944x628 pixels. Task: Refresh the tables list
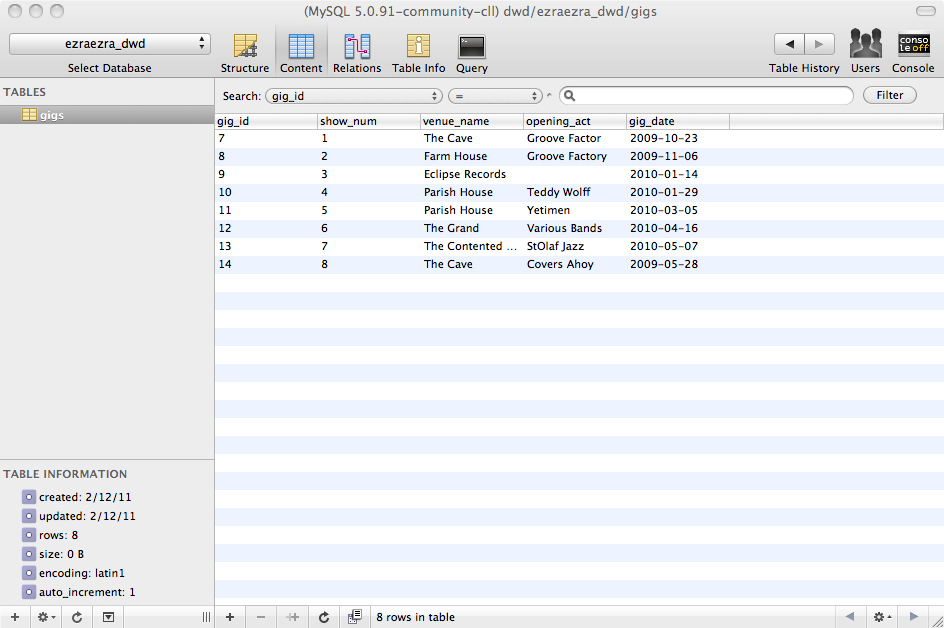tap(77, 617)
